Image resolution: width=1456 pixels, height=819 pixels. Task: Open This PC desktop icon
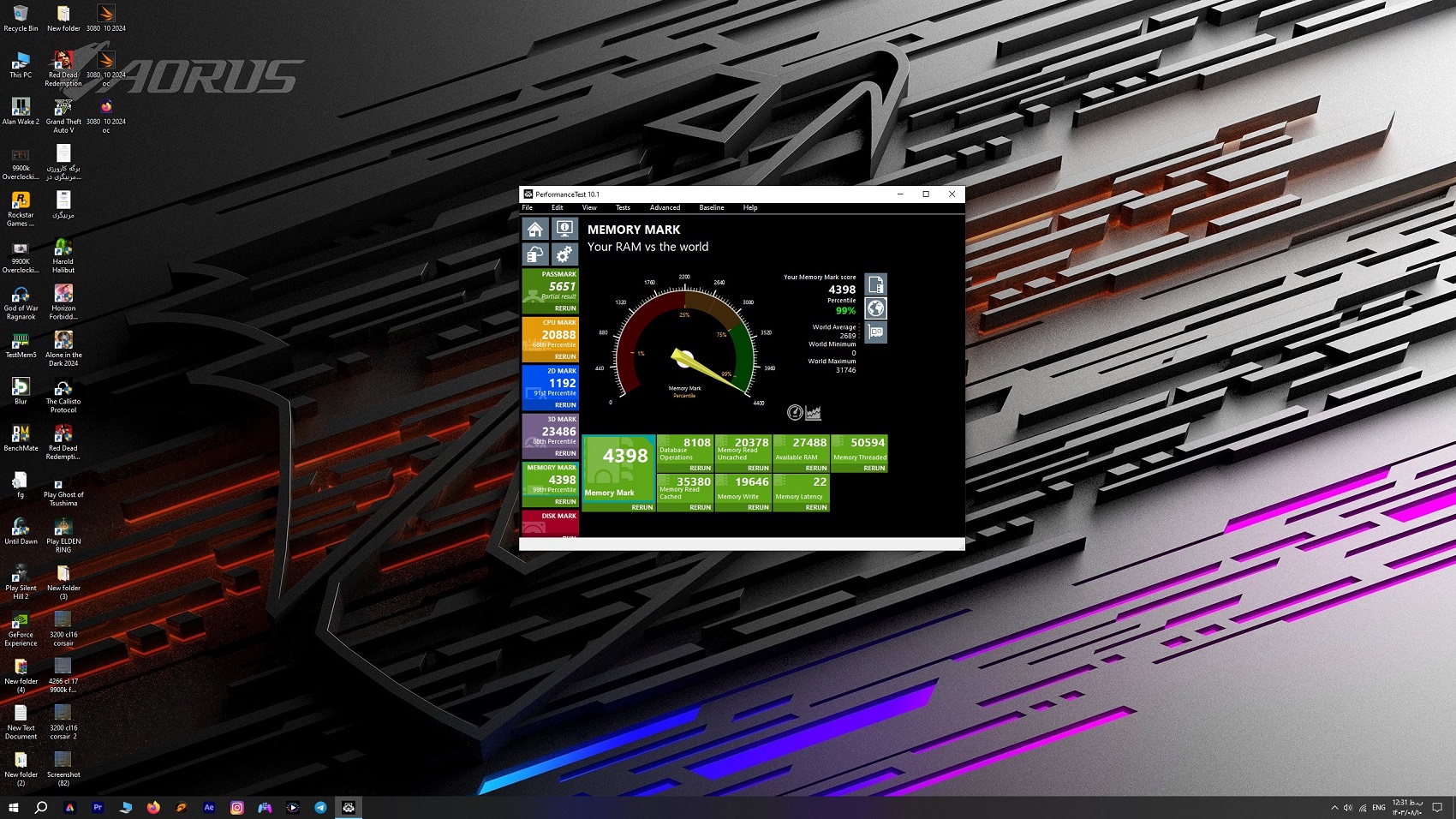(21, 65)
